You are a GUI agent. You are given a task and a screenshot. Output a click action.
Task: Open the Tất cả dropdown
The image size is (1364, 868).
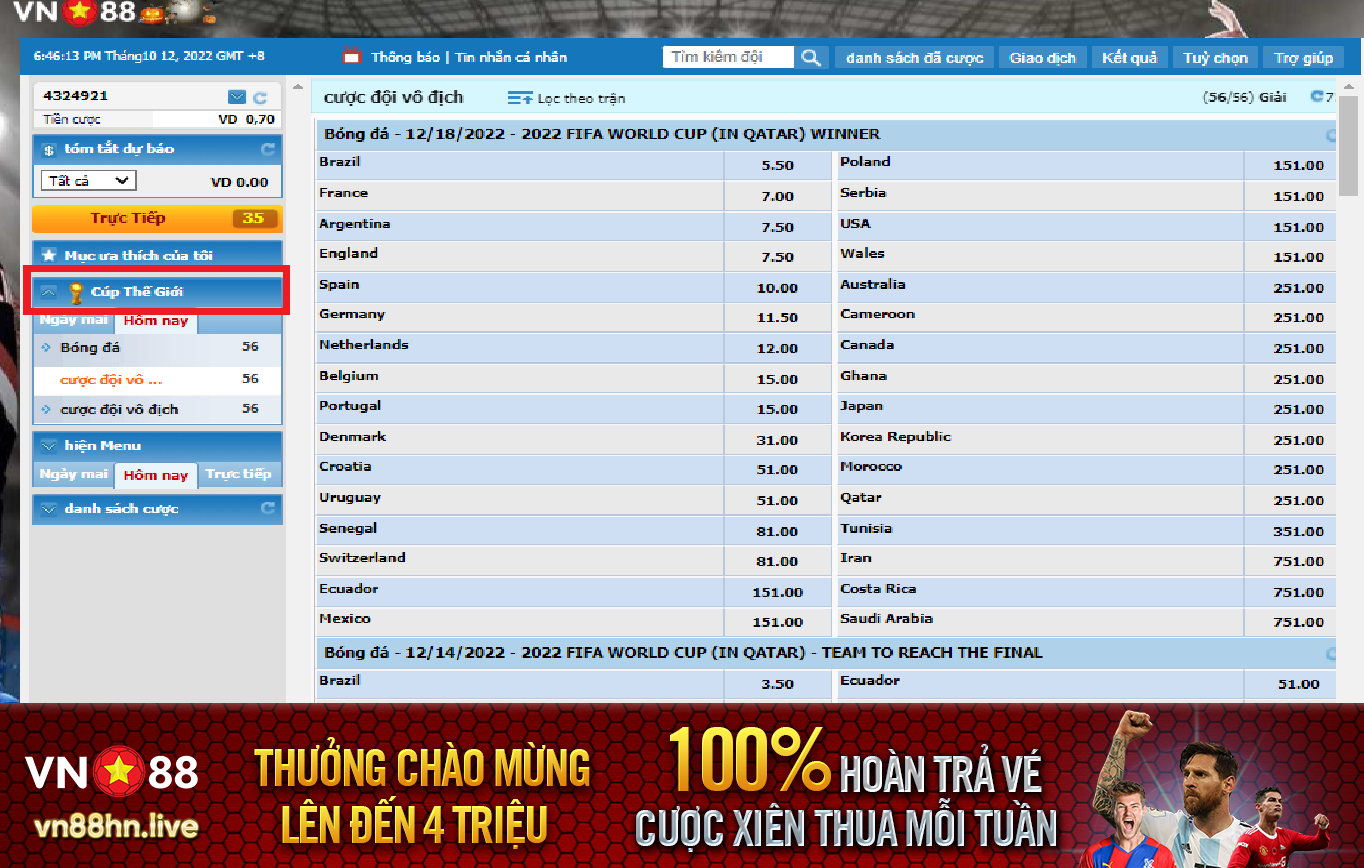tap(88, 181)
